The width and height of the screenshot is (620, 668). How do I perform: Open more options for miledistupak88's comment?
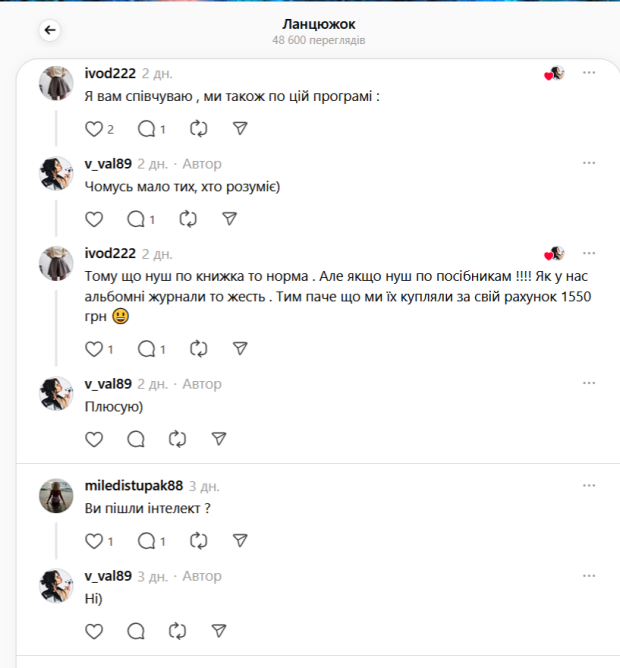point(589,485)
